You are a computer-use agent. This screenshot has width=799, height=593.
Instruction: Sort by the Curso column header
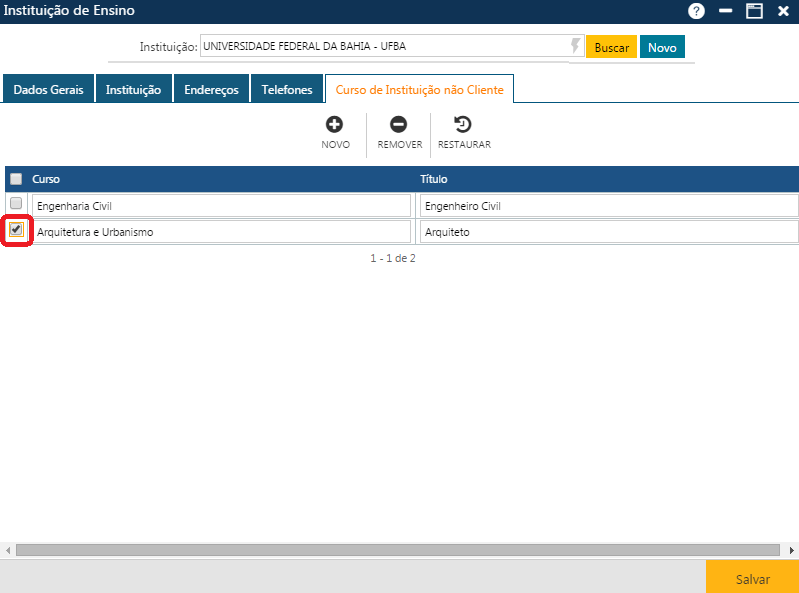pyautogui.click(x=47, y=179)
